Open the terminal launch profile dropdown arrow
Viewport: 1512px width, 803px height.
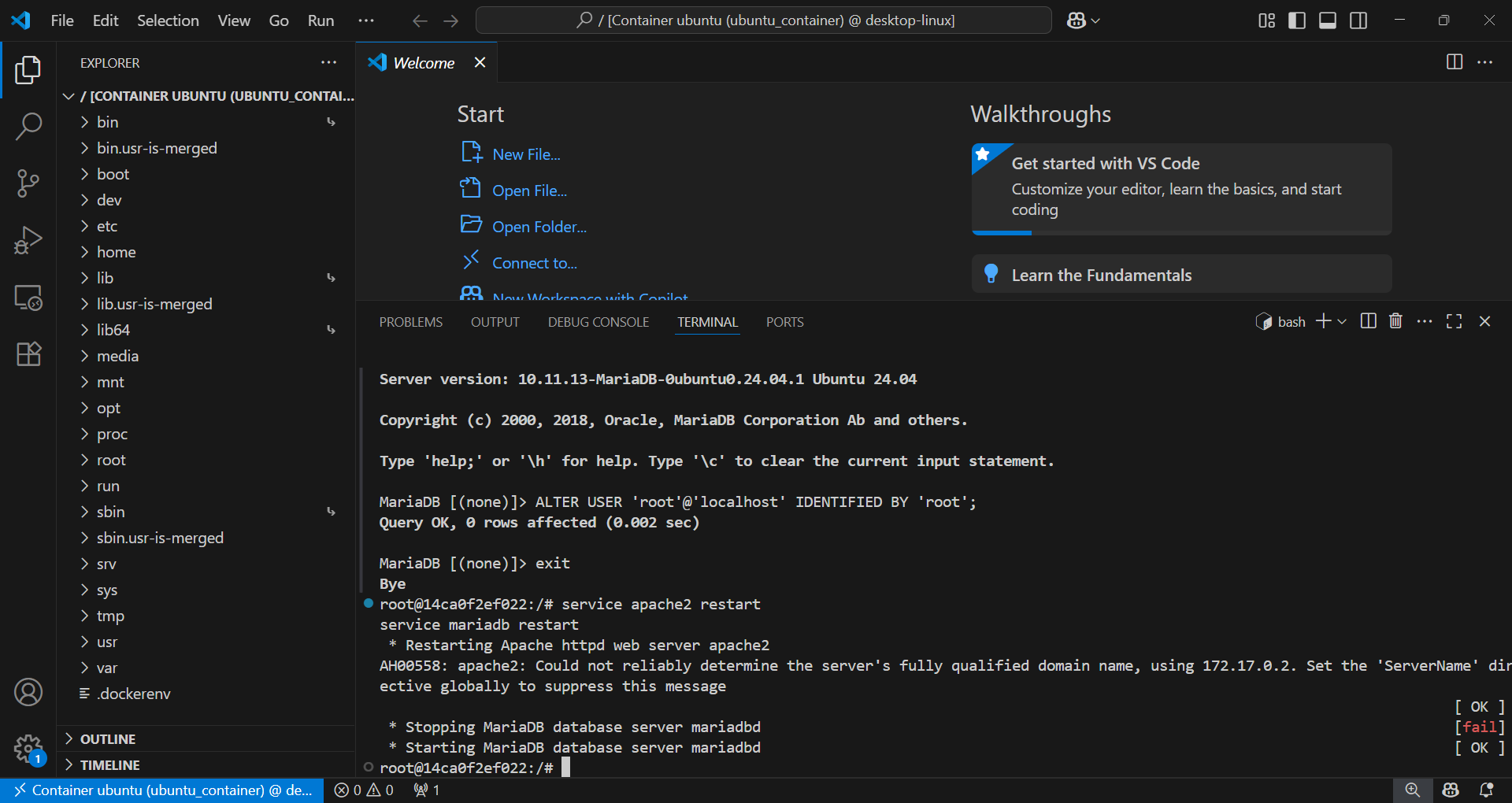coord(1343,321)
